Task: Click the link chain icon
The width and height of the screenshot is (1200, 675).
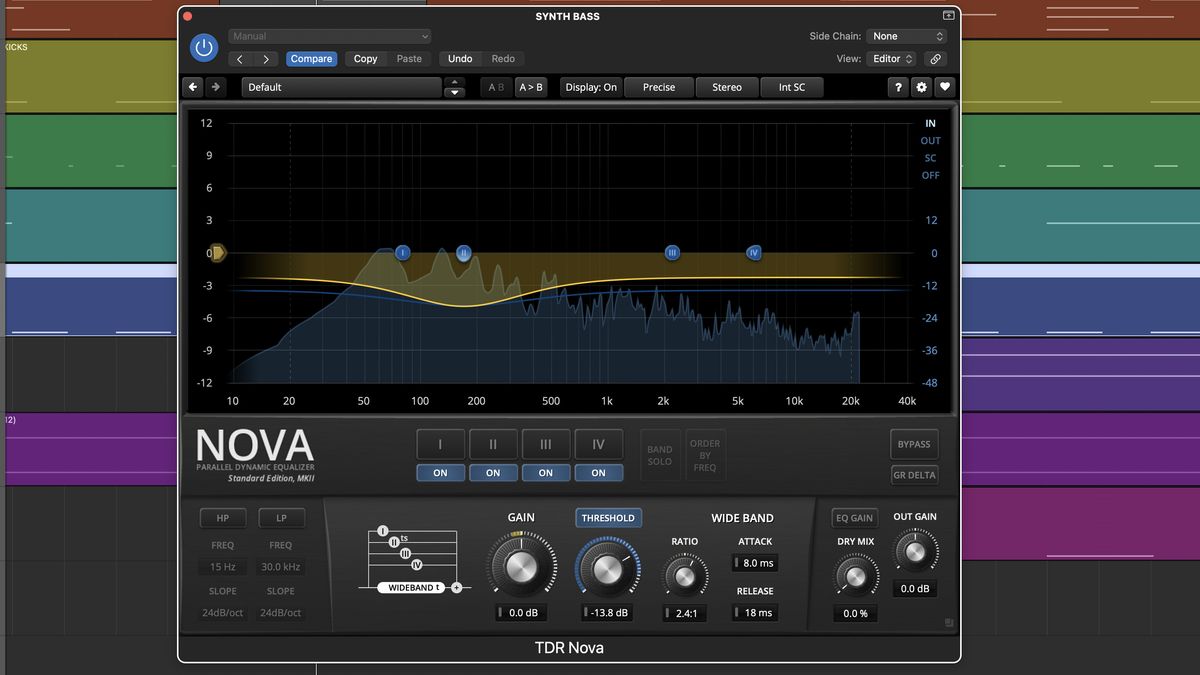Action: (935, 59)
